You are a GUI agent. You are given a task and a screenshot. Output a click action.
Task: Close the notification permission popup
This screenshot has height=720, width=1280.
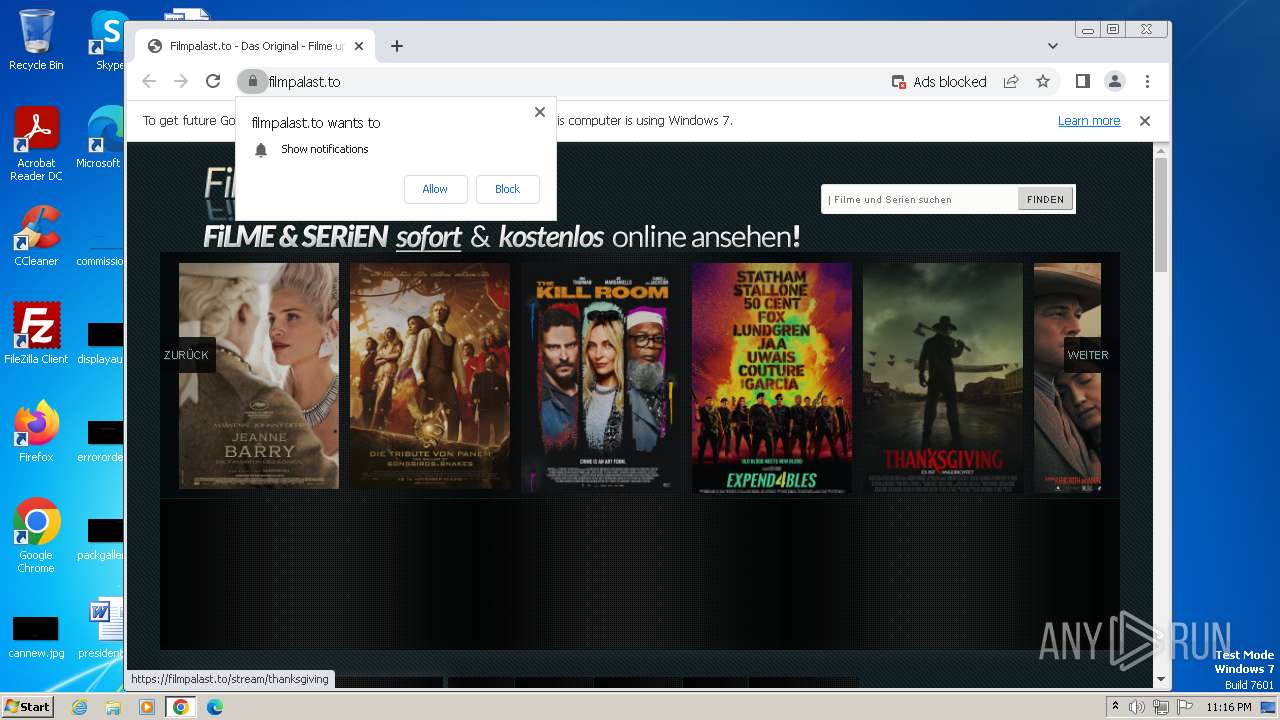[540, 112]
